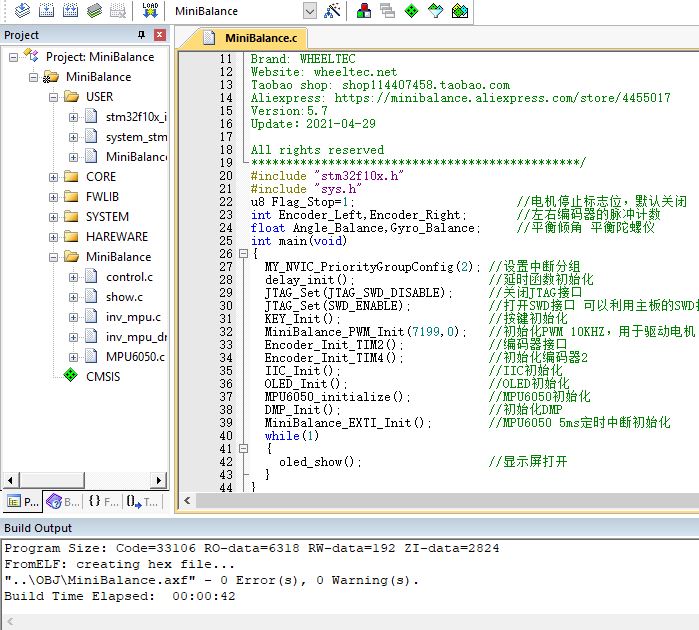
Task: Switch to the Books tab in the Project panel
Action: click(59, 502)
